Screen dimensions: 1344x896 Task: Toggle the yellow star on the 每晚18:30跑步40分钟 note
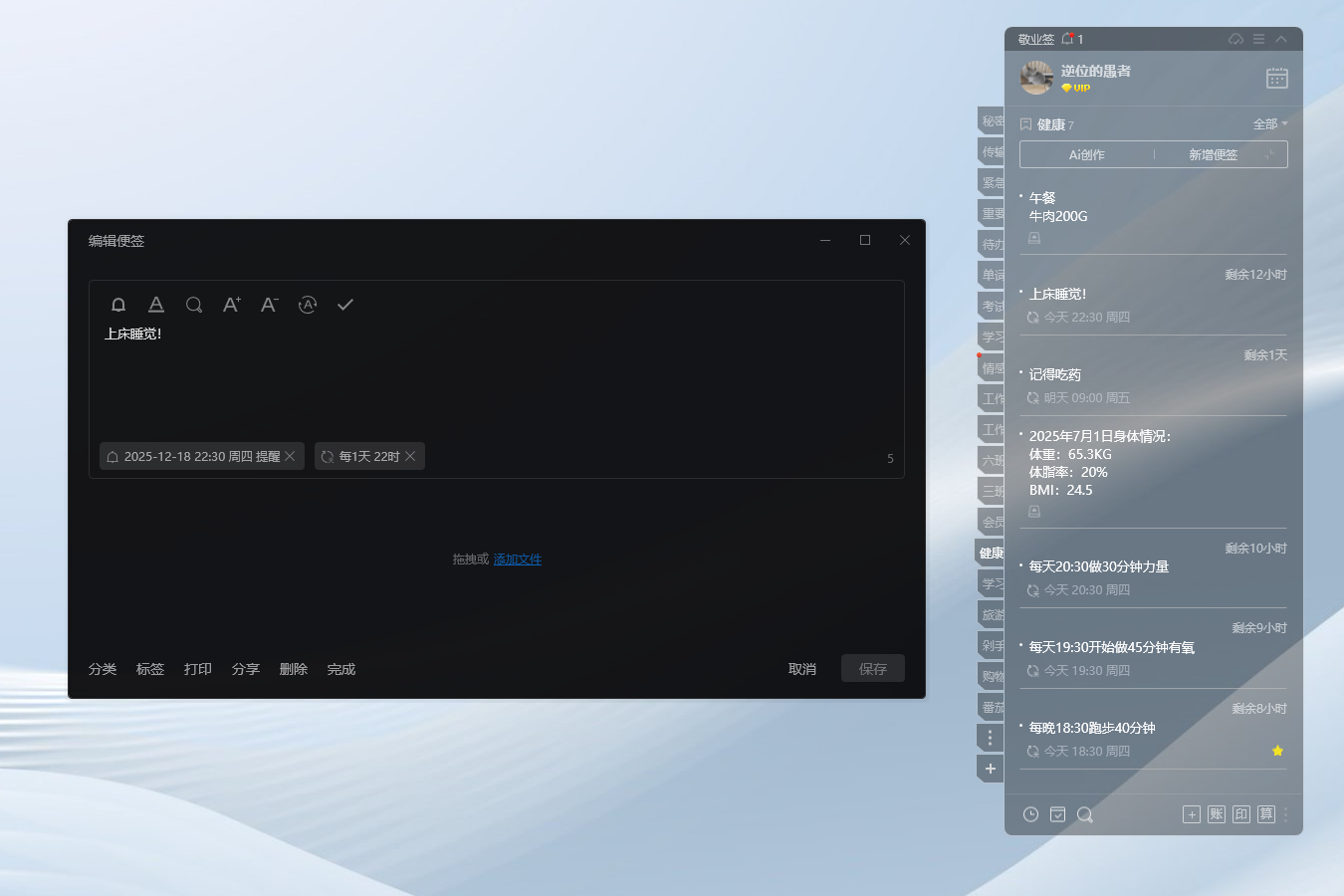pos(1277,751)
